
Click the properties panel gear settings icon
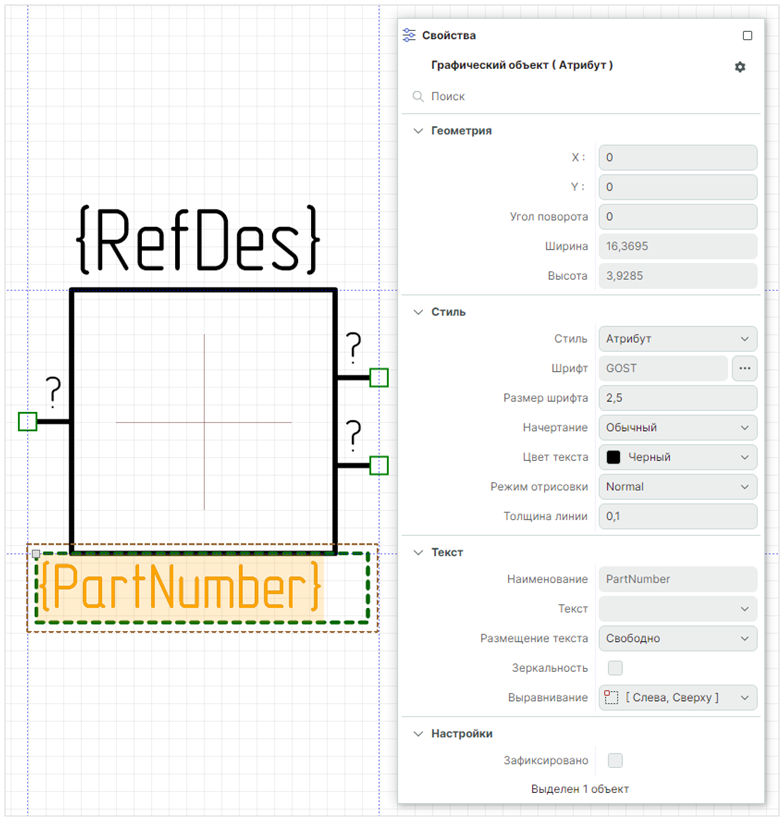(x=740, y=67)
